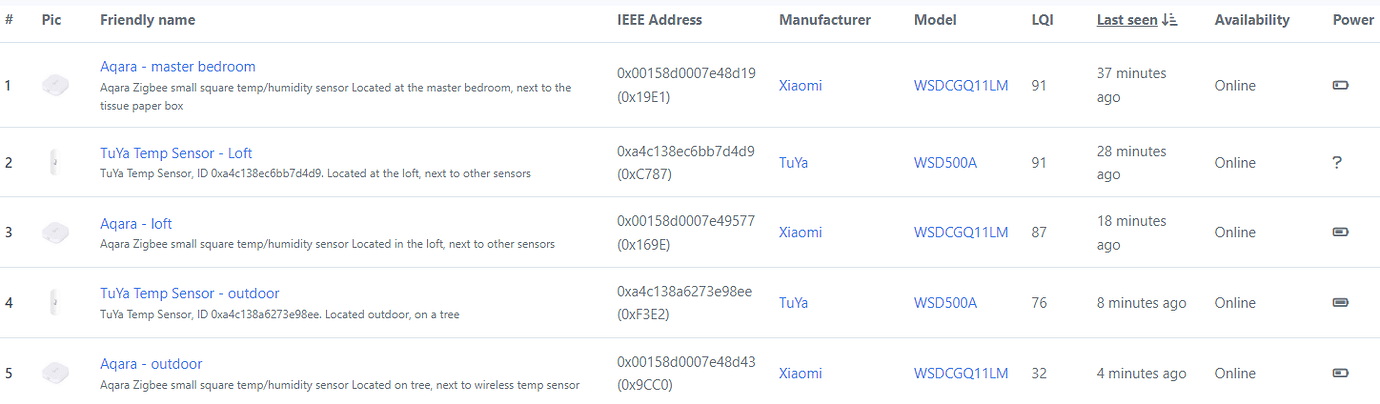This screenshot has height=404, width=1380.
Task: Sort by Availability column header
Action: 1252,20
